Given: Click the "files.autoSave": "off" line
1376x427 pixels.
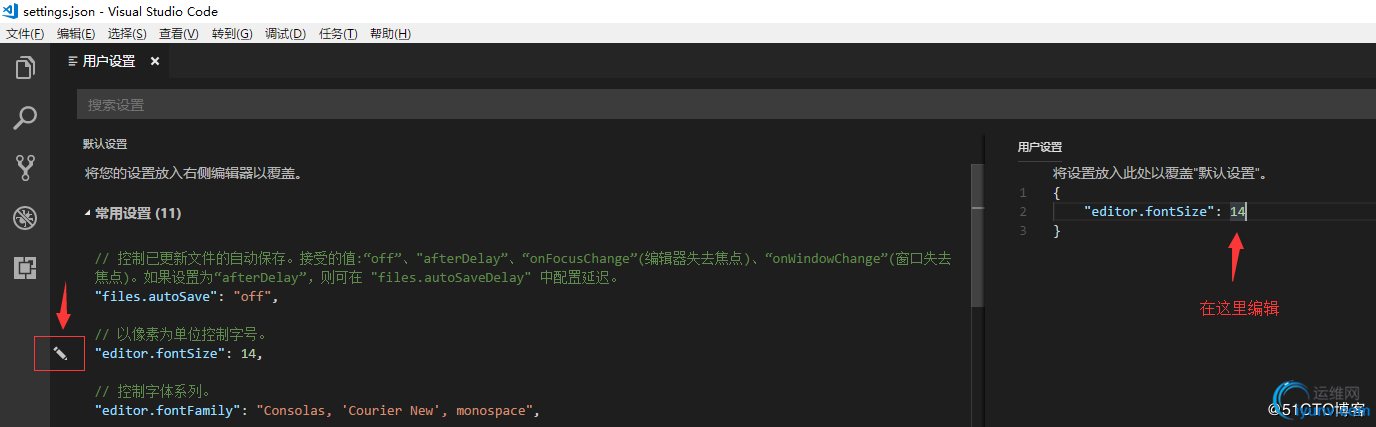Looking at the screenshot, I should (185, 297).
